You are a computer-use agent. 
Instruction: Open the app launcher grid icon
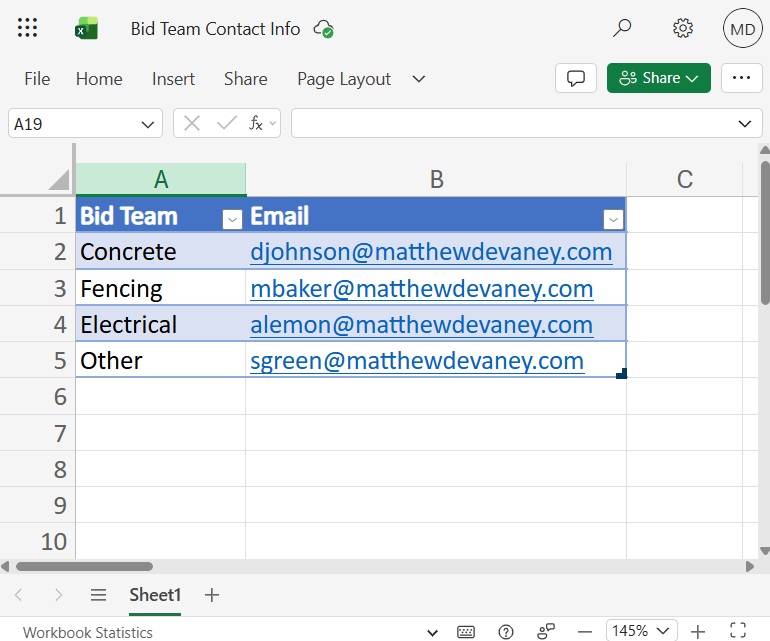(x=28, y=29)
